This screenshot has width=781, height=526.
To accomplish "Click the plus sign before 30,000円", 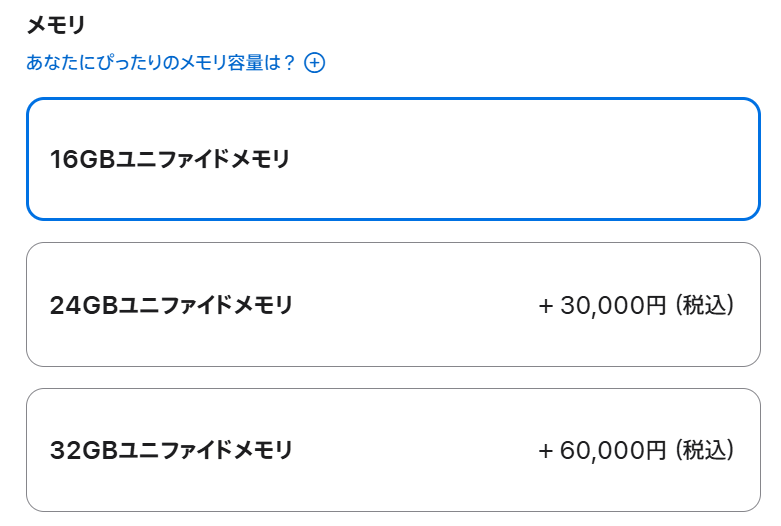I will coord(545,306).
